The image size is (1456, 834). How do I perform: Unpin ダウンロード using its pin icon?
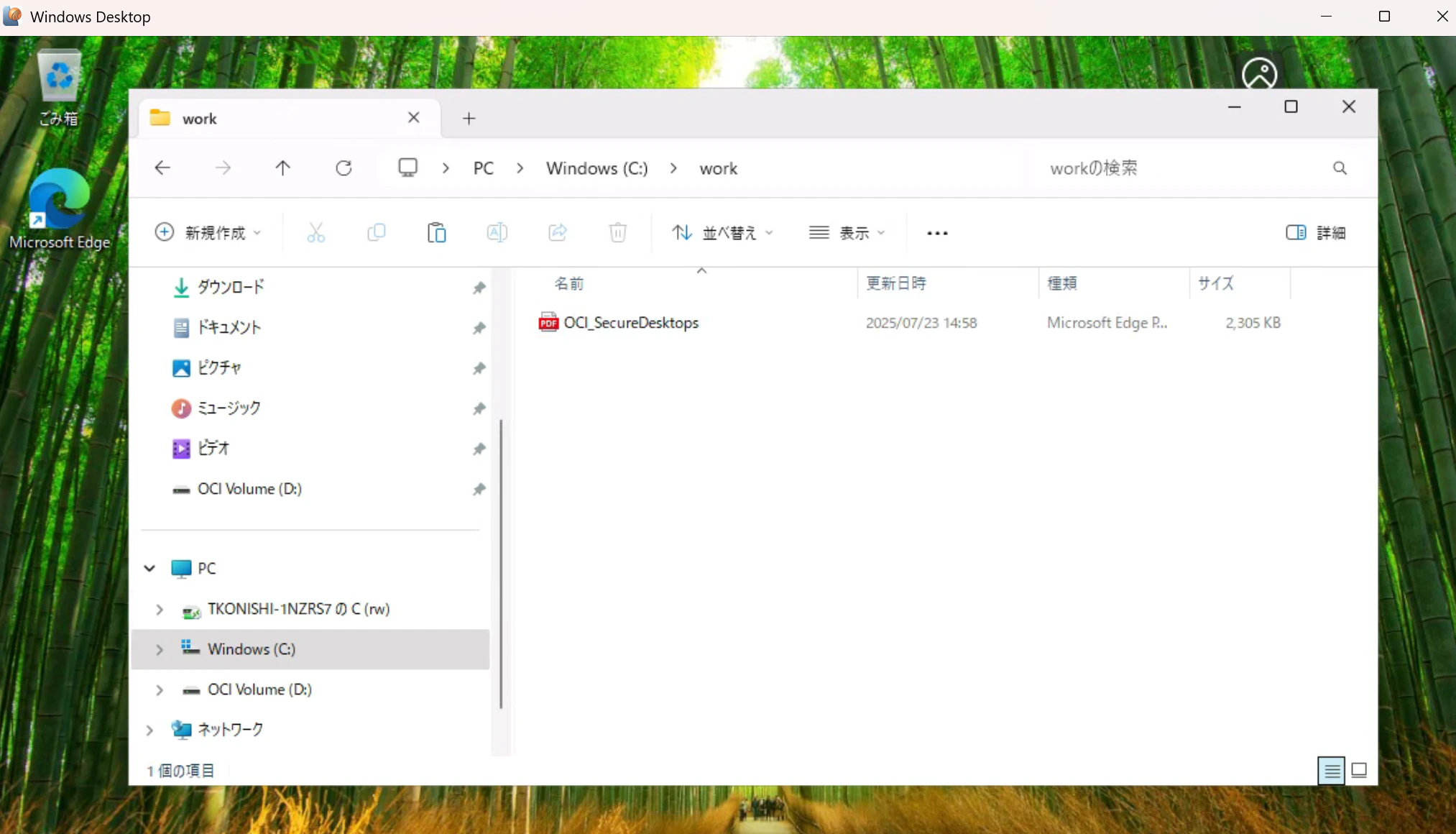point(479,288)
